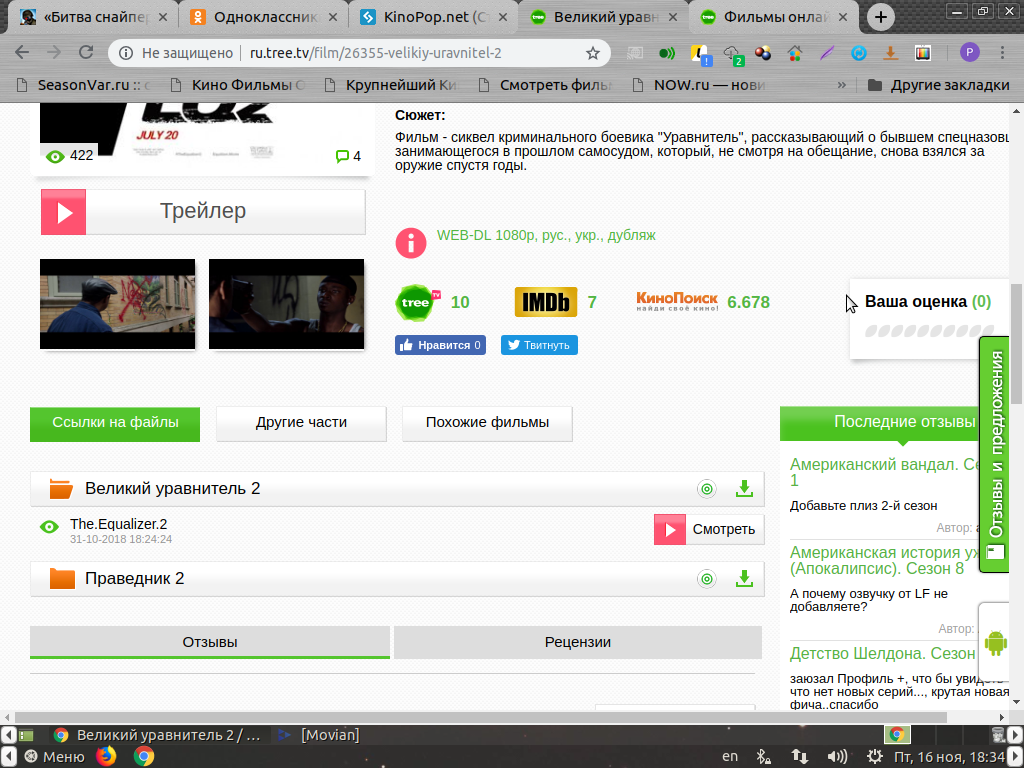
Task: Open Firefox from the taskbar
Action: pyautogui.click(x=106, y=756)
